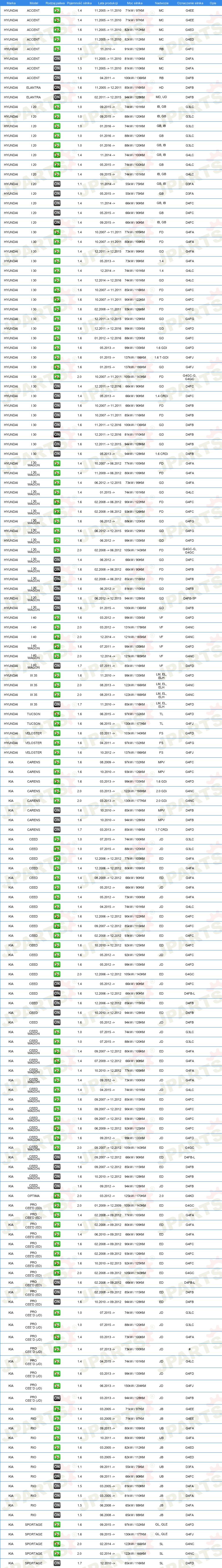This screenshot has width=222, height=1568.
Task: Click petrol icon in I 30 1.6 T-GDI row
Action: pos(57,357)
